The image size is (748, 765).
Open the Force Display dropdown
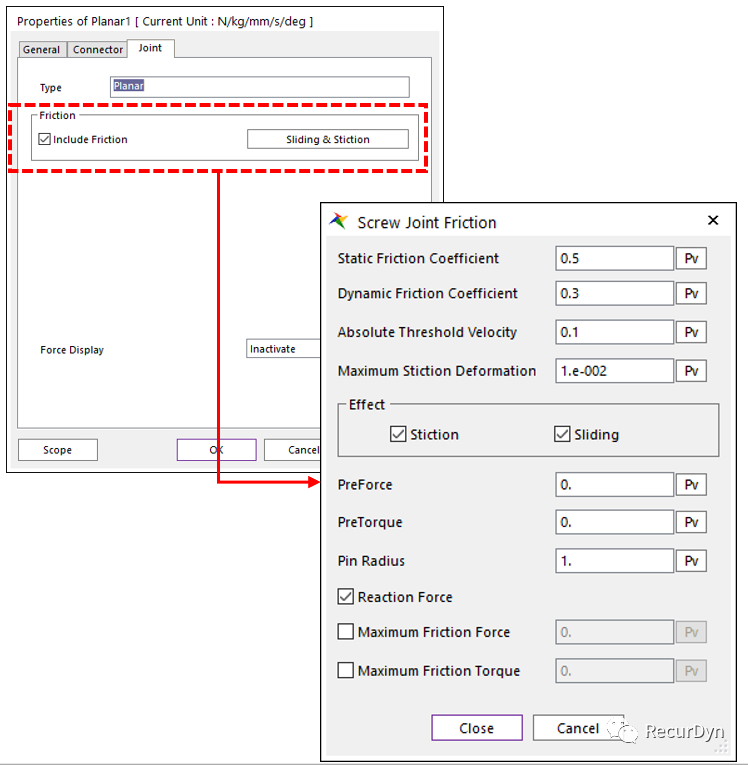pos(284,349)
